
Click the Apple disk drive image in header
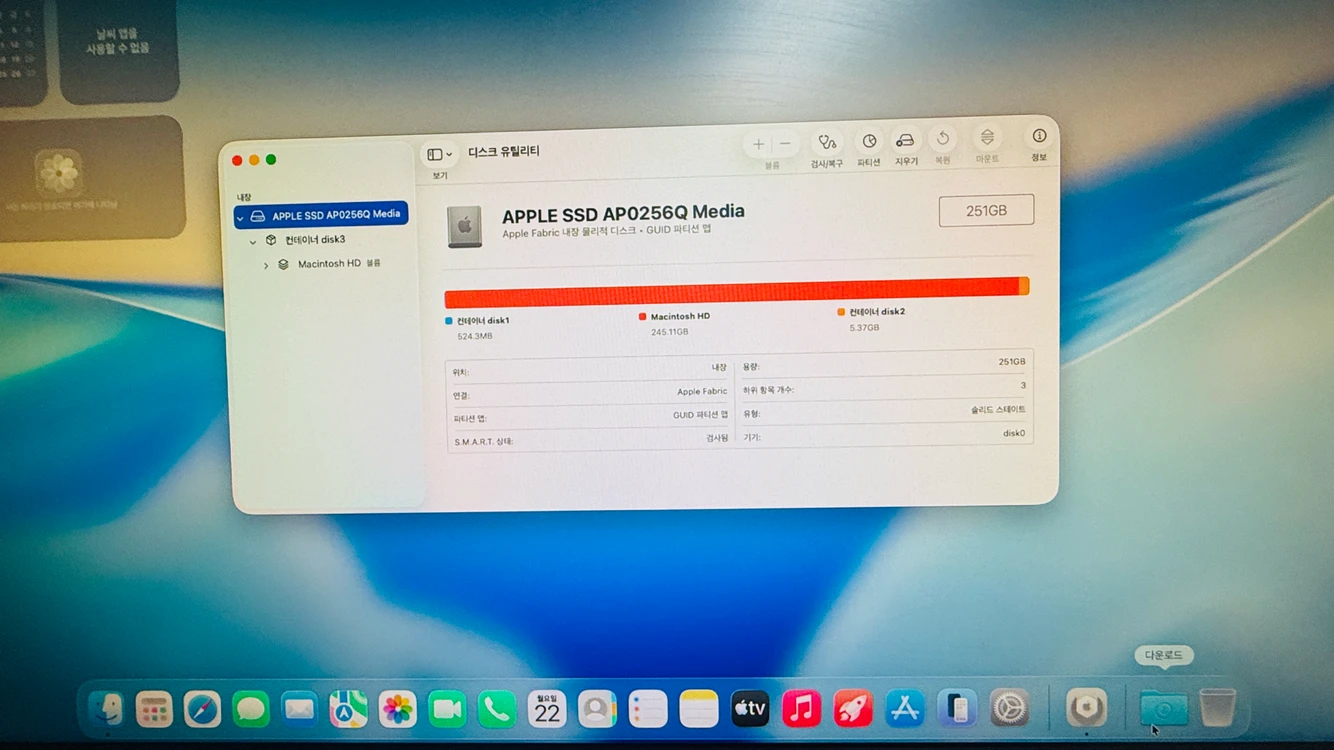(465, 227)
